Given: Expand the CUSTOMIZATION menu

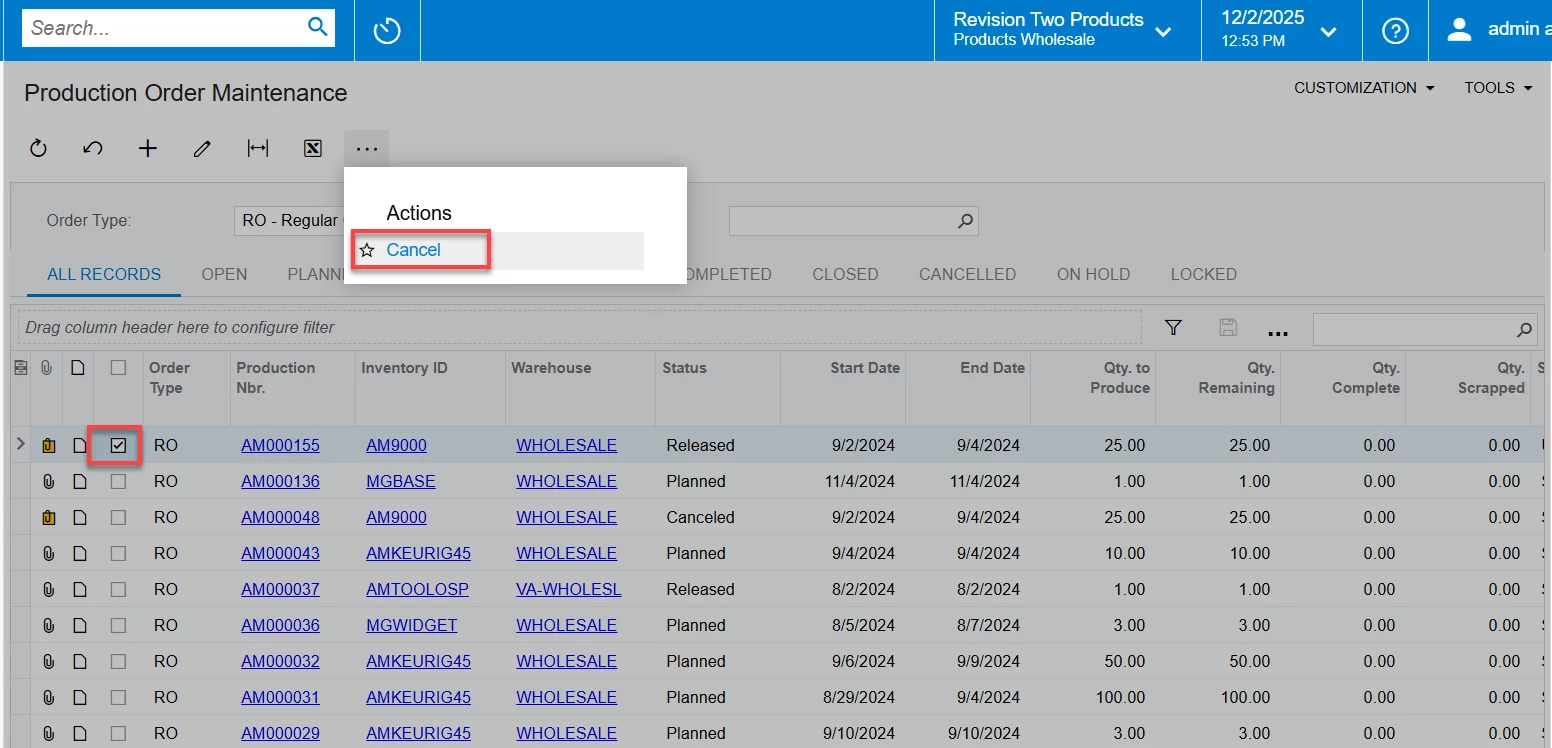Looking at the screenshot, I should click(1364, 88).
